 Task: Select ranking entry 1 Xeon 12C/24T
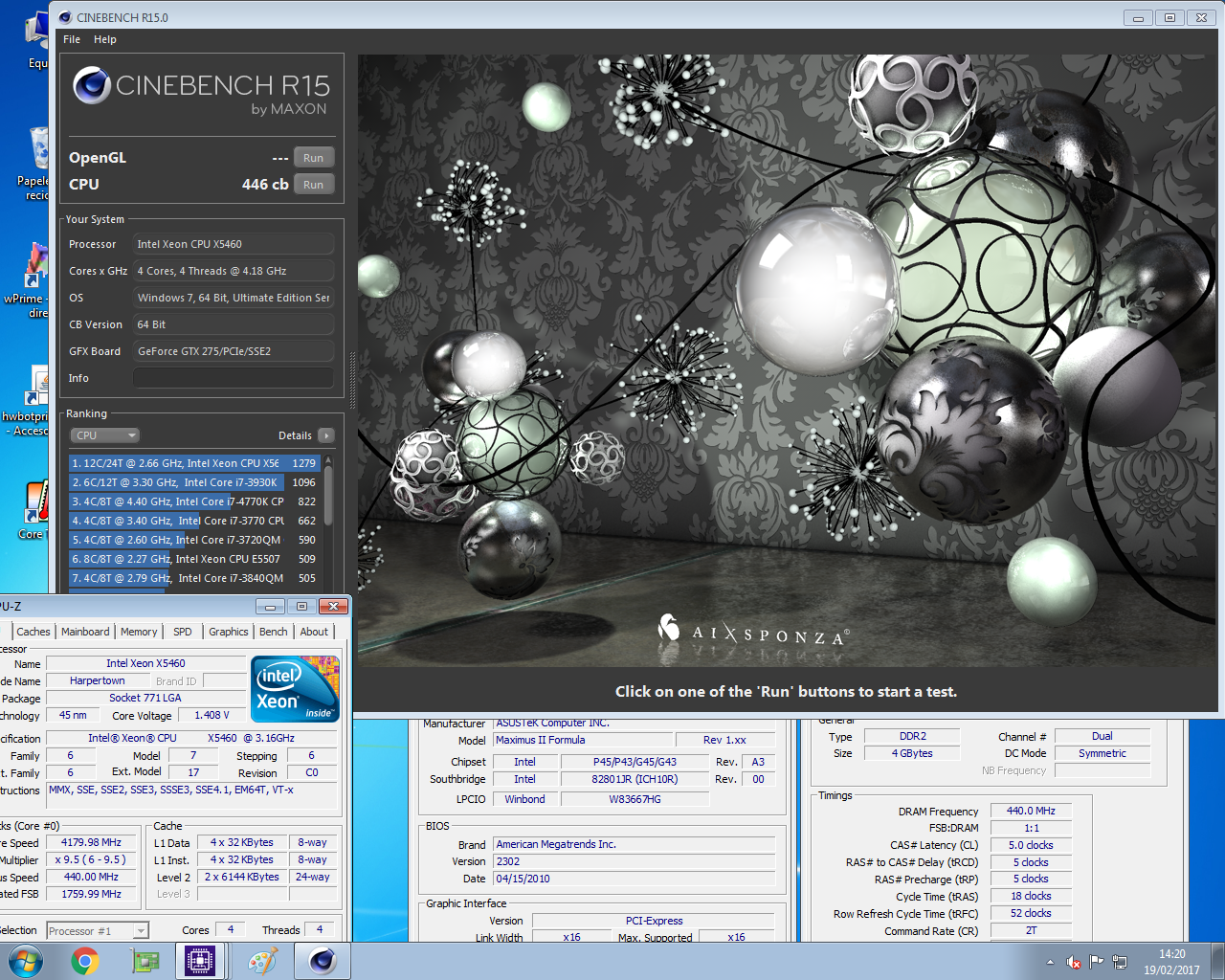coord(194,463)
